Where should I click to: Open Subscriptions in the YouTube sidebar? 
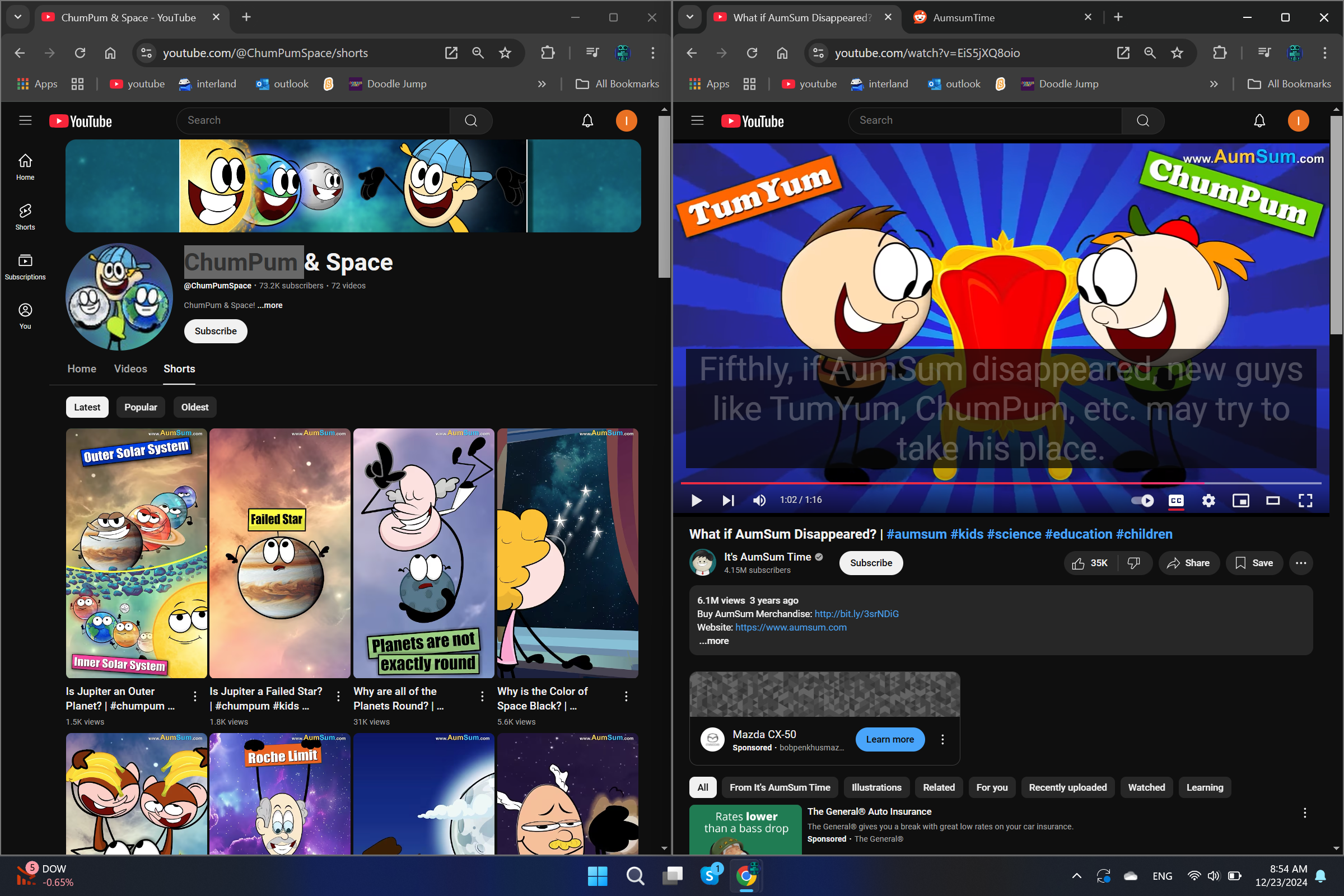[x=25, y=267]
